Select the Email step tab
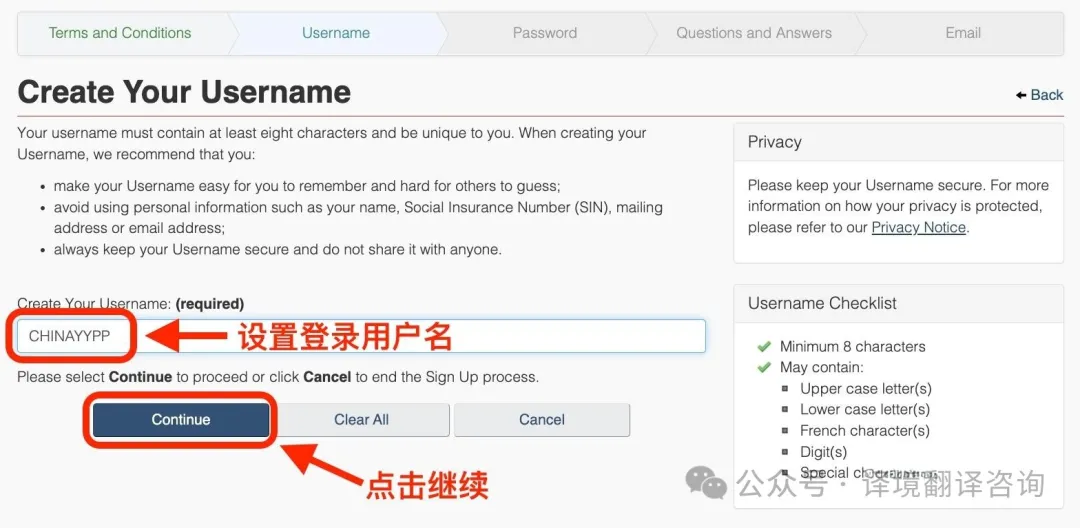Image resolution: width=1080 pixels, height=528 pixels. pyautogui.click(x=963, y=33)
